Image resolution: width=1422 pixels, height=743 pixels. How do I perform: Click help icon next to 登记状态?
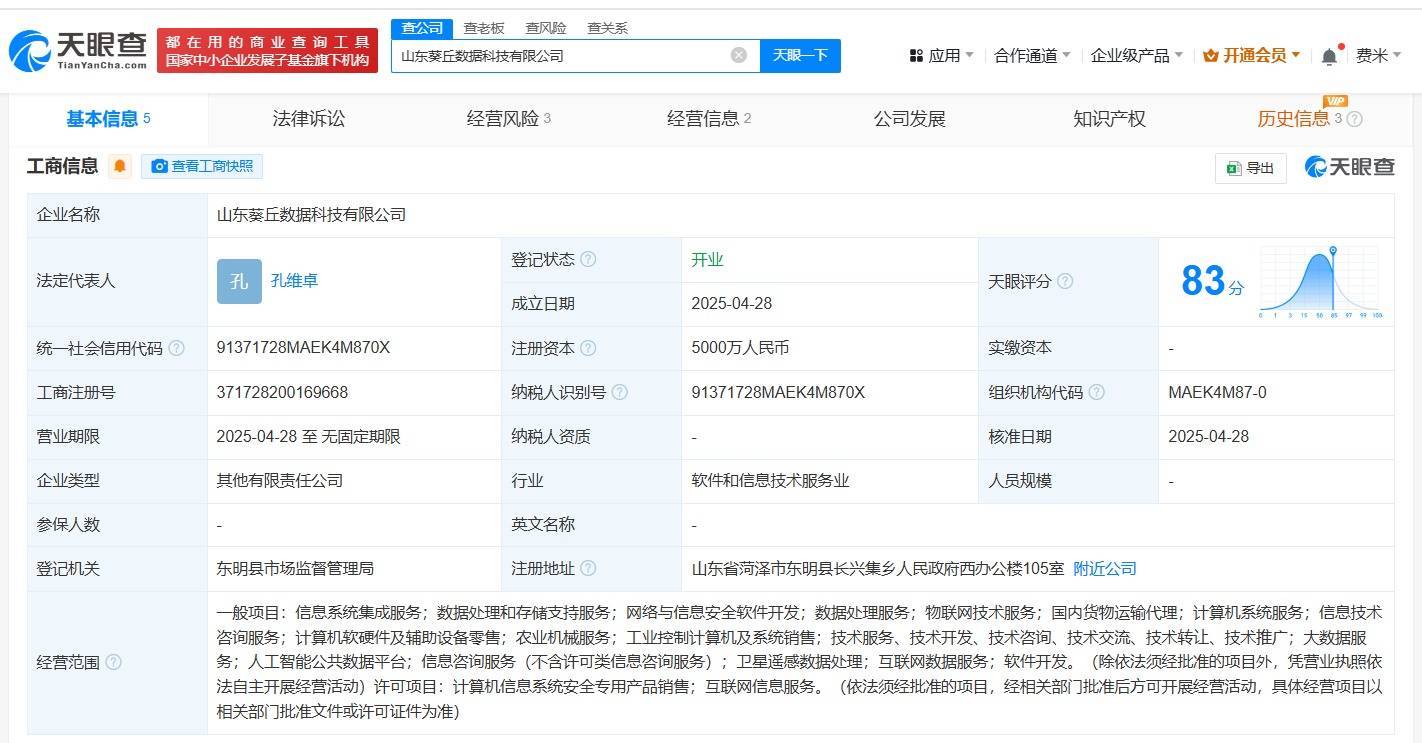tap(588, 259)
